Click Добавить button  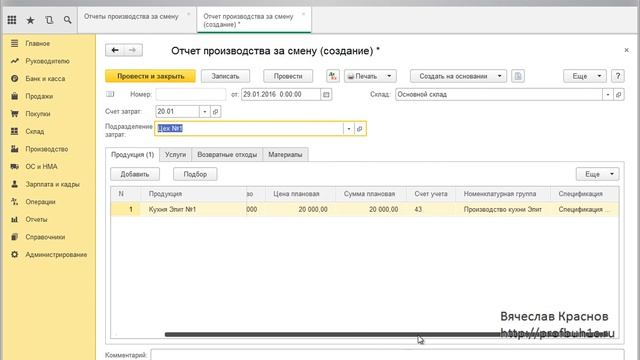point(135,174)
